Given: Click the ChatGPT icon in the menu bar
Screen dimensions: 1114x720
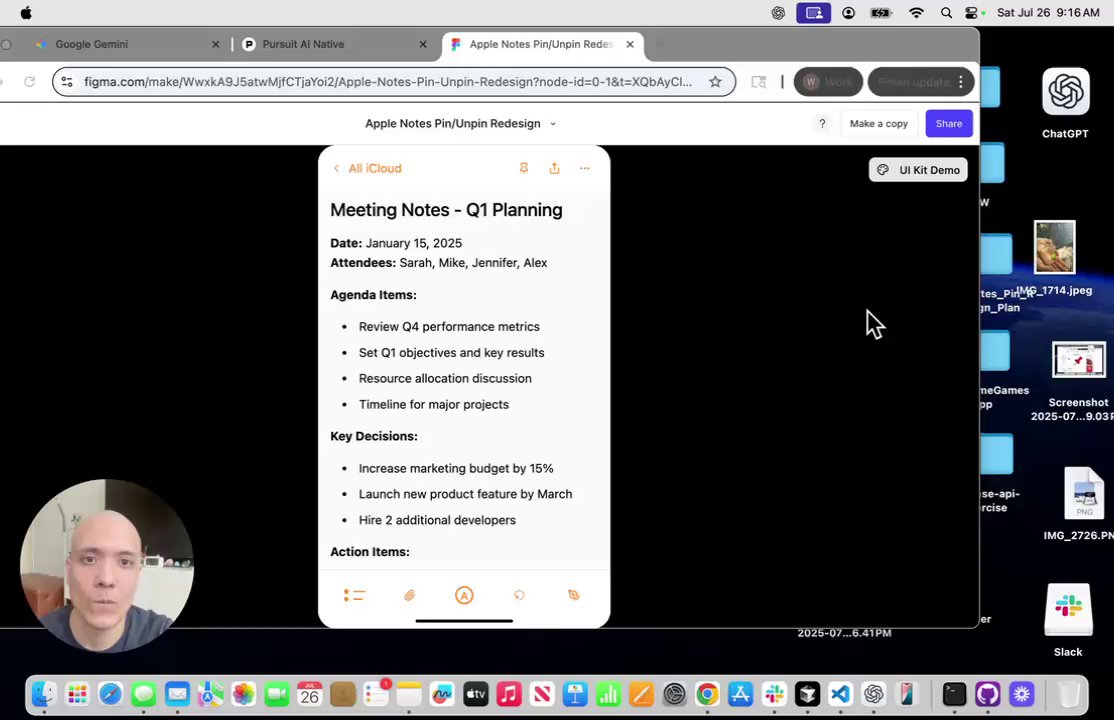Looking at the screenshot, I should tap(778, 13).
